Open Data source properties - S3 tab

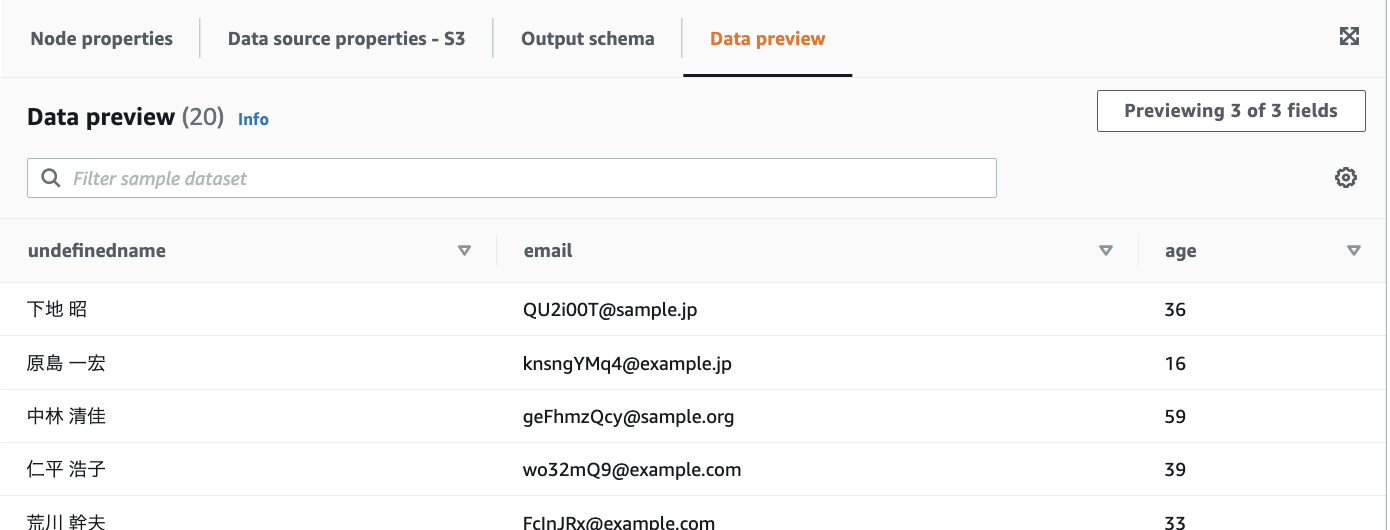point(346,39)
